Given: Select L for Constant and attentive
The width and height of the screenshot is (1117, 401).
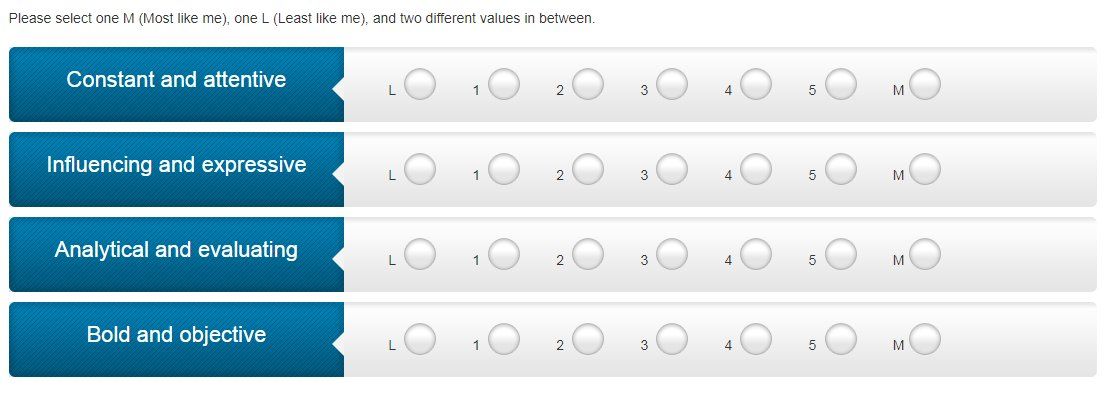Looking at the screenshot, I should click(420, 85).
